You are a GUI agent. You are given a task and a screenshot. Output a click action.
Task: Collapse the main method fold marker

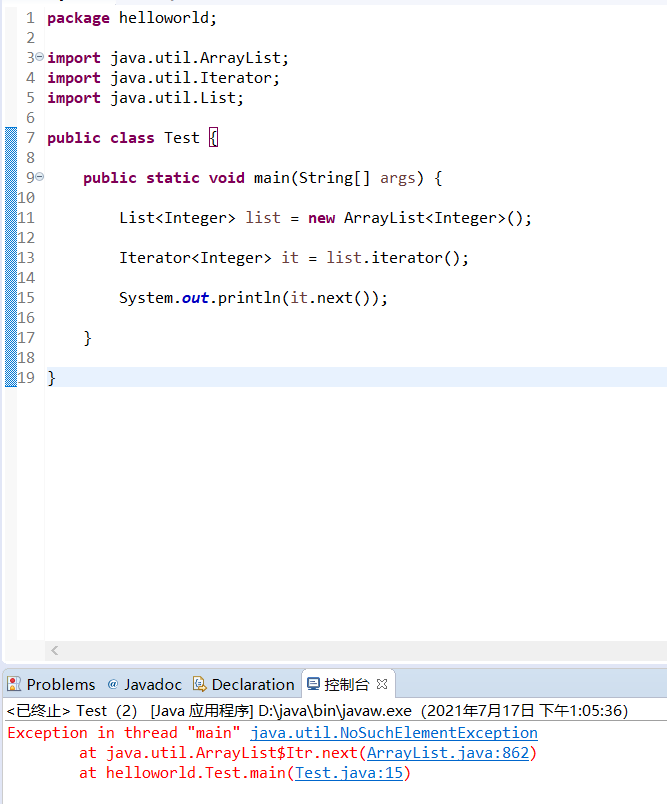point(39,177)
